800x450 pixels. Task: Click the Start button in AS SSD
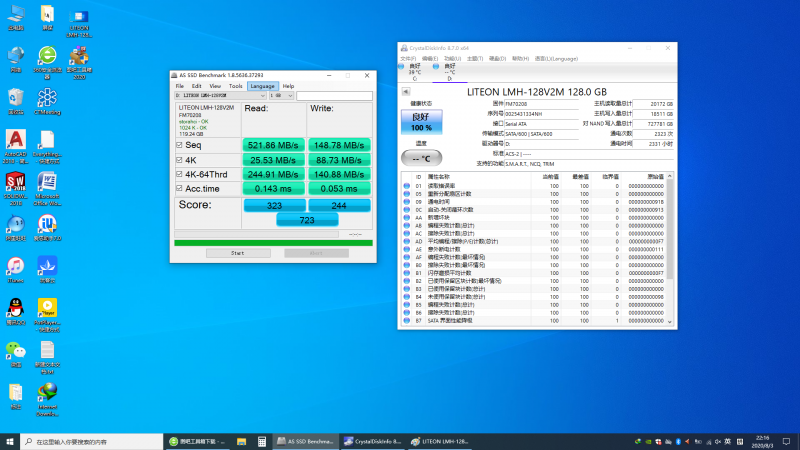click(238, 253)
